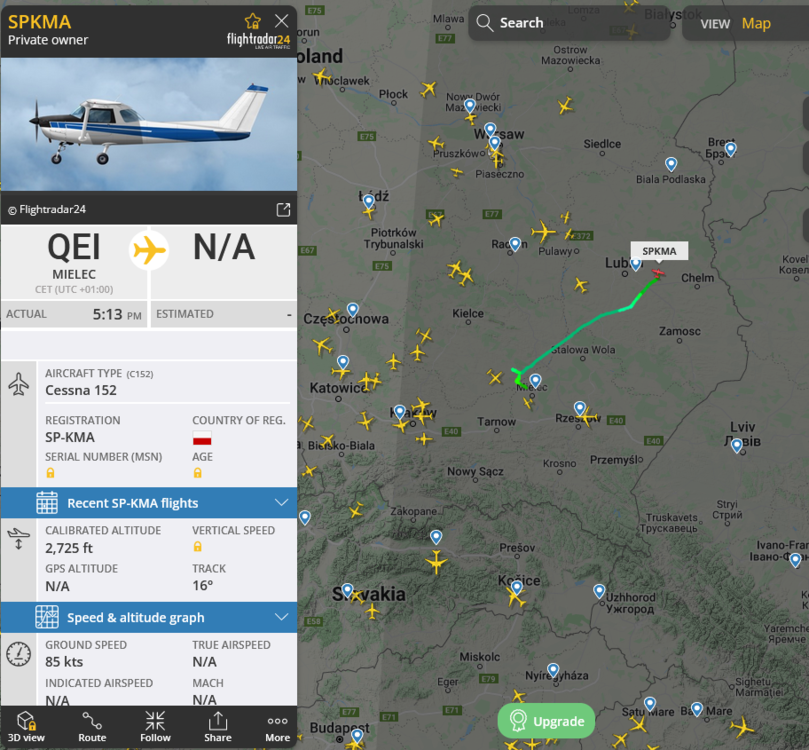This screenshot has height=750, width=809.
Task: Select the red SPKMA aircraft on map
Action: click(658, 272)
